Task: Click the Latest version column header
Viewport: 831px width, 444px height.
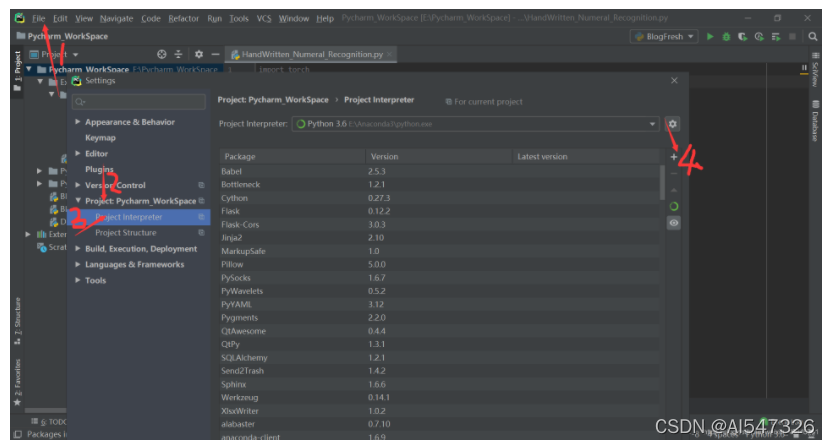Action: pyautogui.click(x=586, y=157)
